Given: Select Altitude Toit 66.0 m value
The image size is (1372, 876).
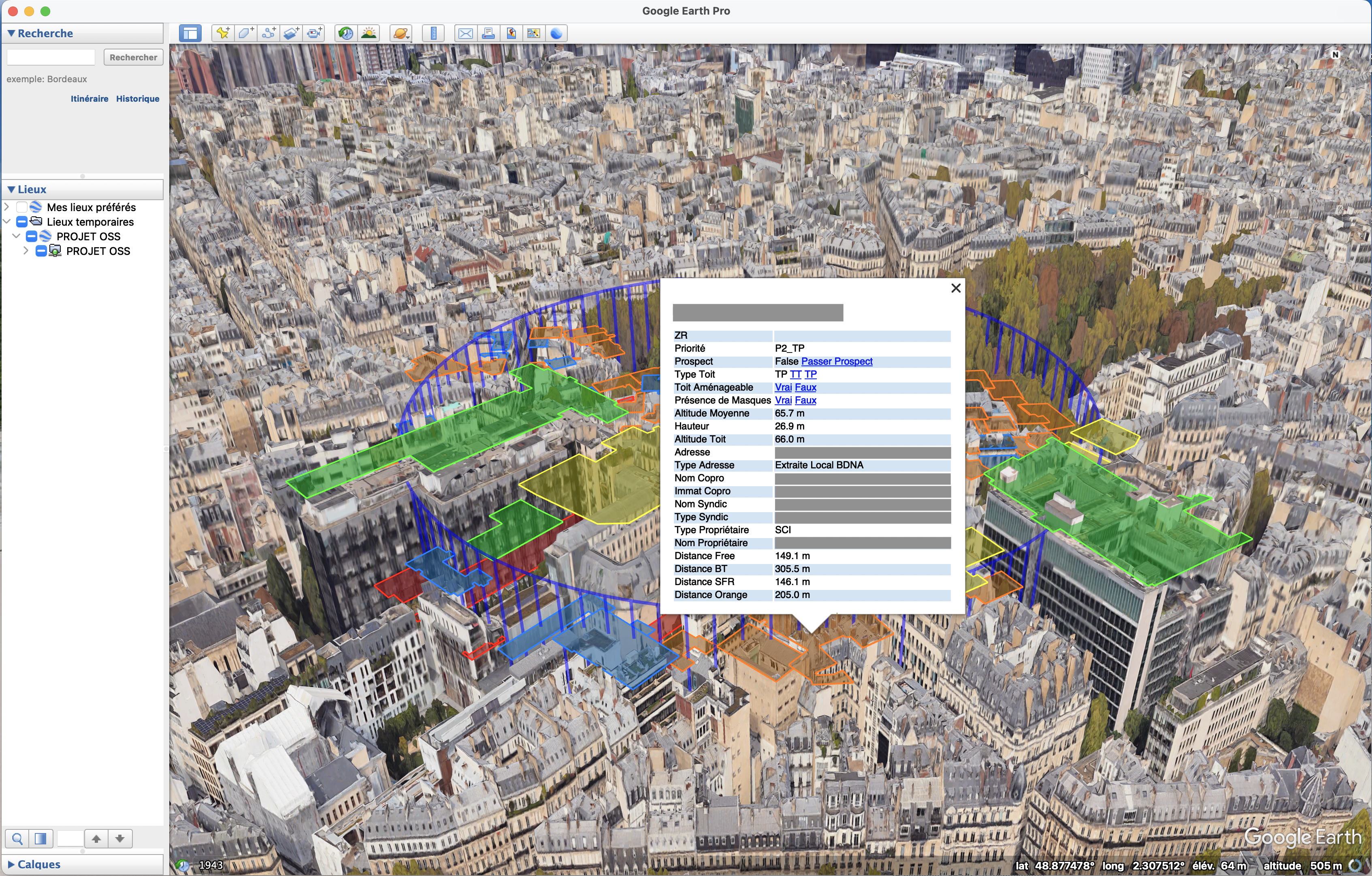Looking at the screenshot, I should (x=790, y=440).
